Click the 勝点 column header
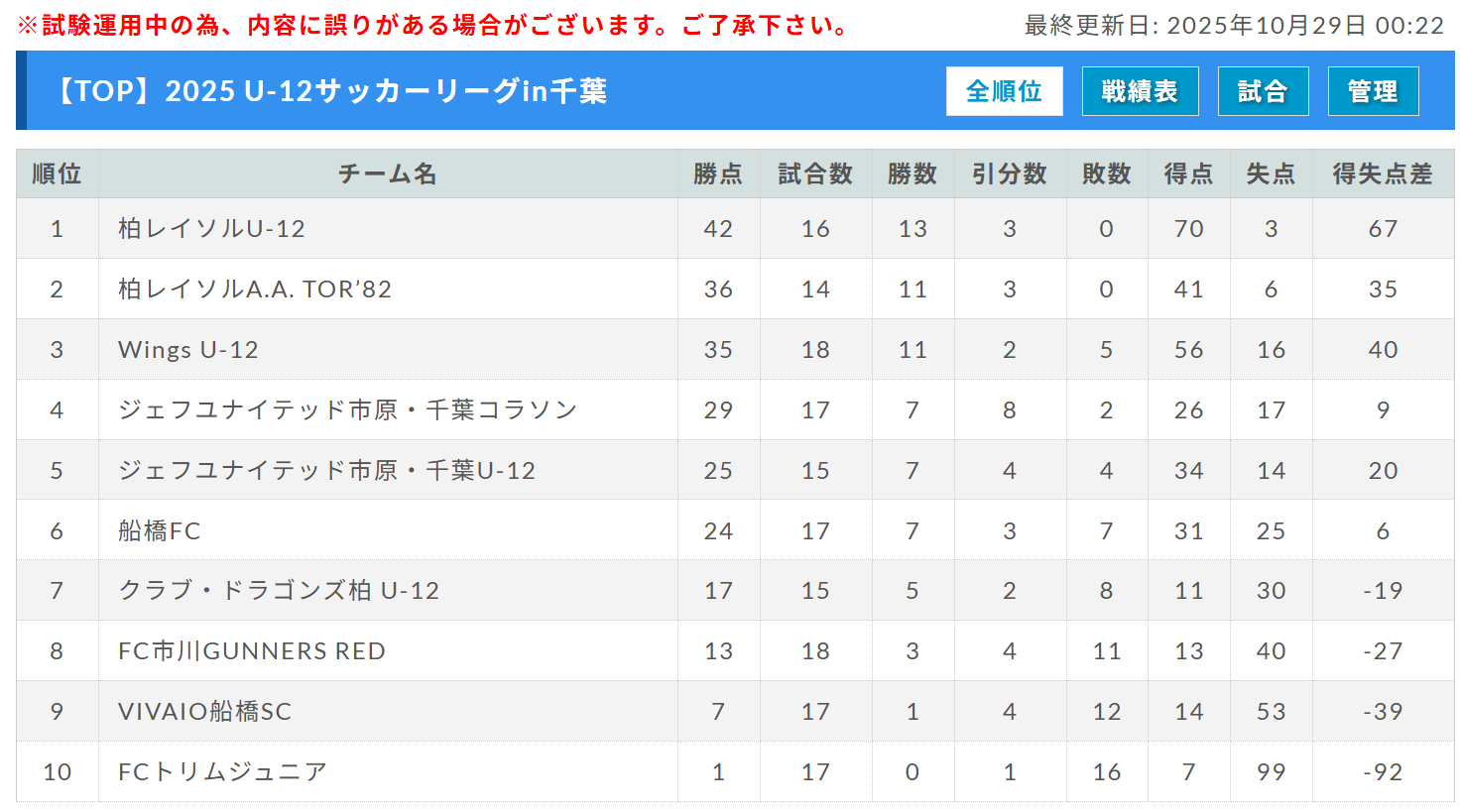The image size is (1460, 812). point(718,174)
